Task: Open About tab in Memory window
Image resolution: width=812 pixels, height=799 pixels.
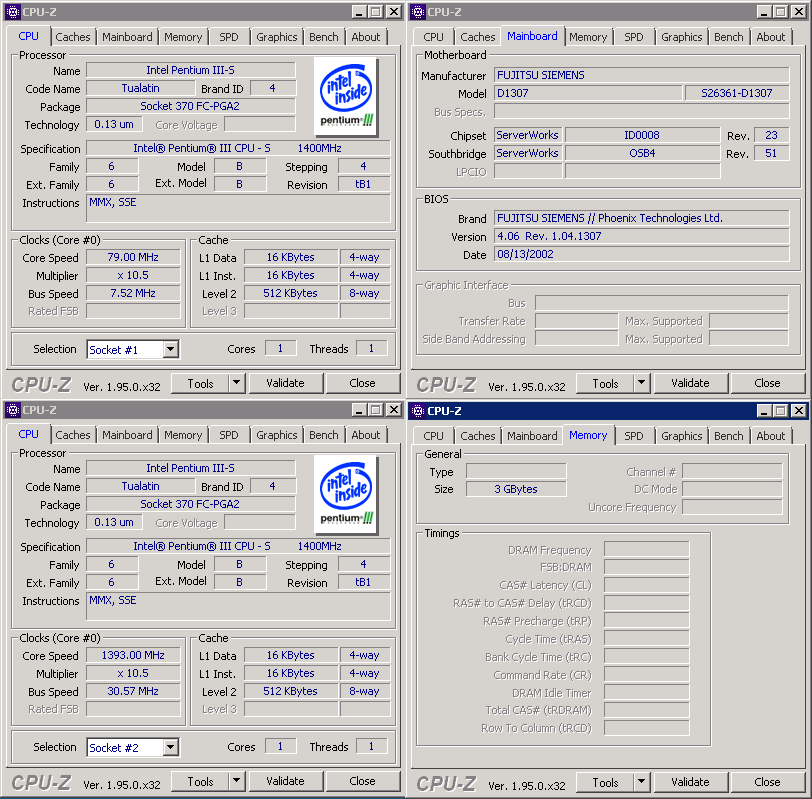Action: pyautogui.click(x=771, y=436)
